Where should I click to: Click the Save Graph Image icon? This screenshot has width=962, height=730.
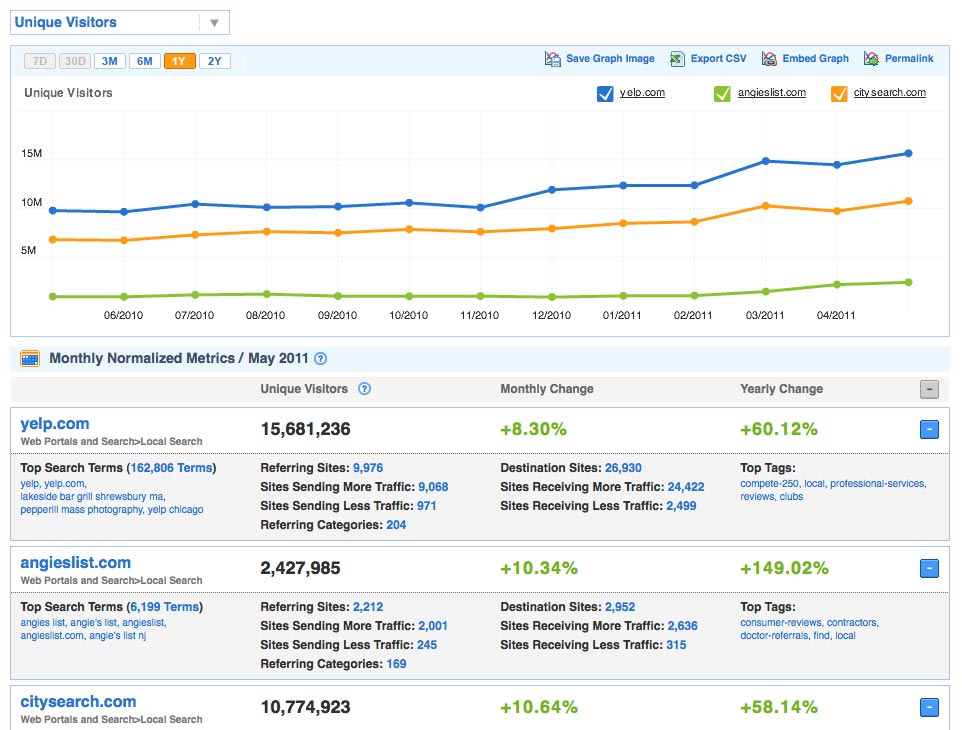pos(552,59)
